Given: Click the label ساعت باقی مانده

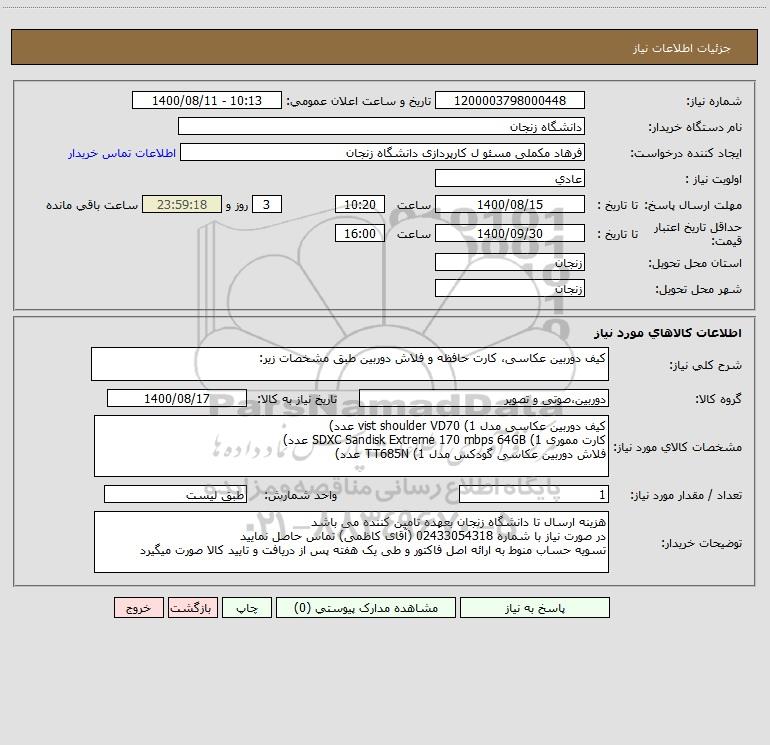Looking at the screenshot, I should tap(92, 205).
